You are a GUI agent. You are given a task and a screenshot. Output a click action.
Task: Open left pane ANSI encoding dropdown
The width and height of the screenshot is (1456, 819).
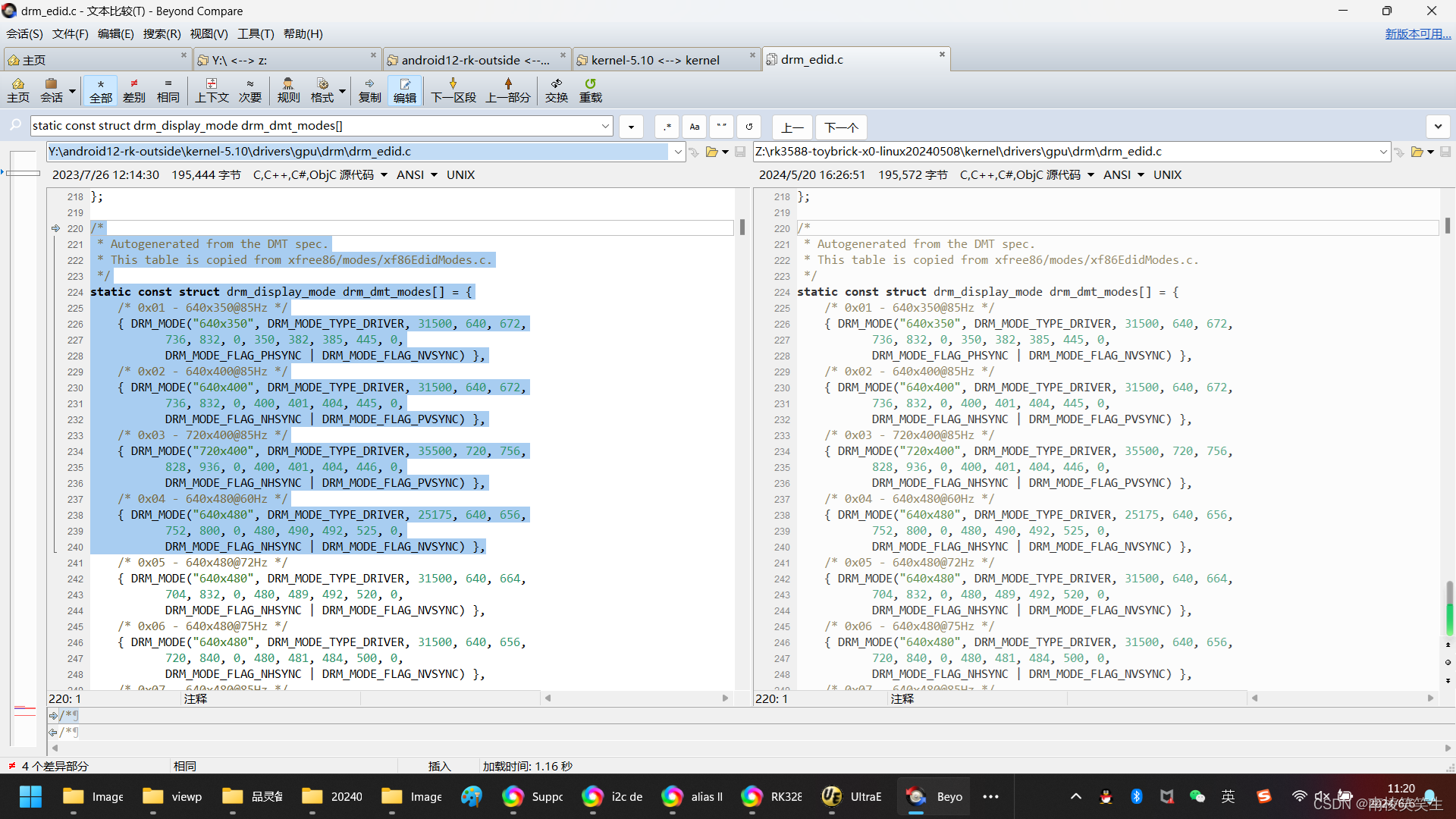(x=416, y=174)
